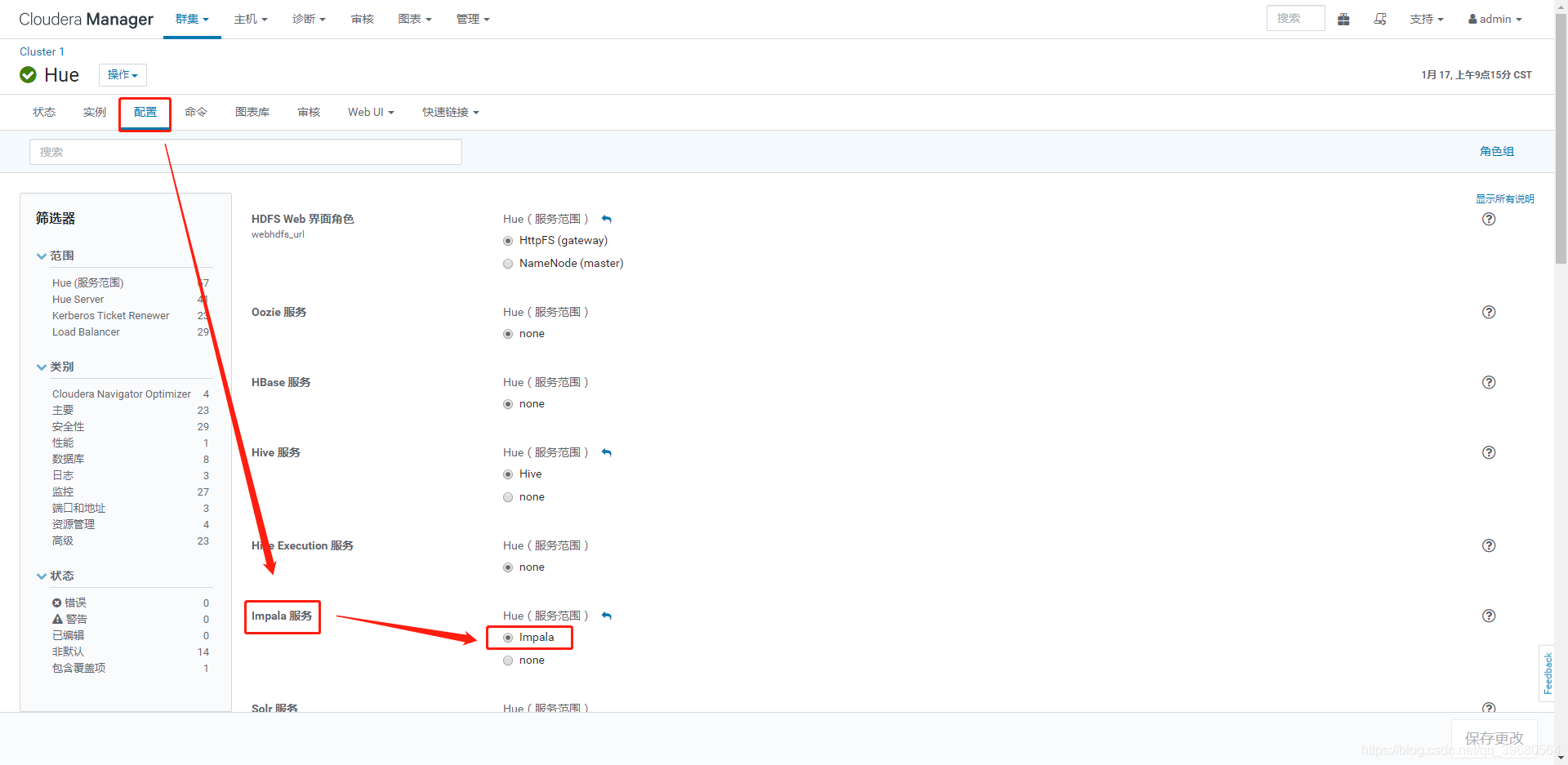Open the Cluster 1 breadcrumb link
Image resolution: width=1568 pixels, height=765 pixels.
[42, 51]
